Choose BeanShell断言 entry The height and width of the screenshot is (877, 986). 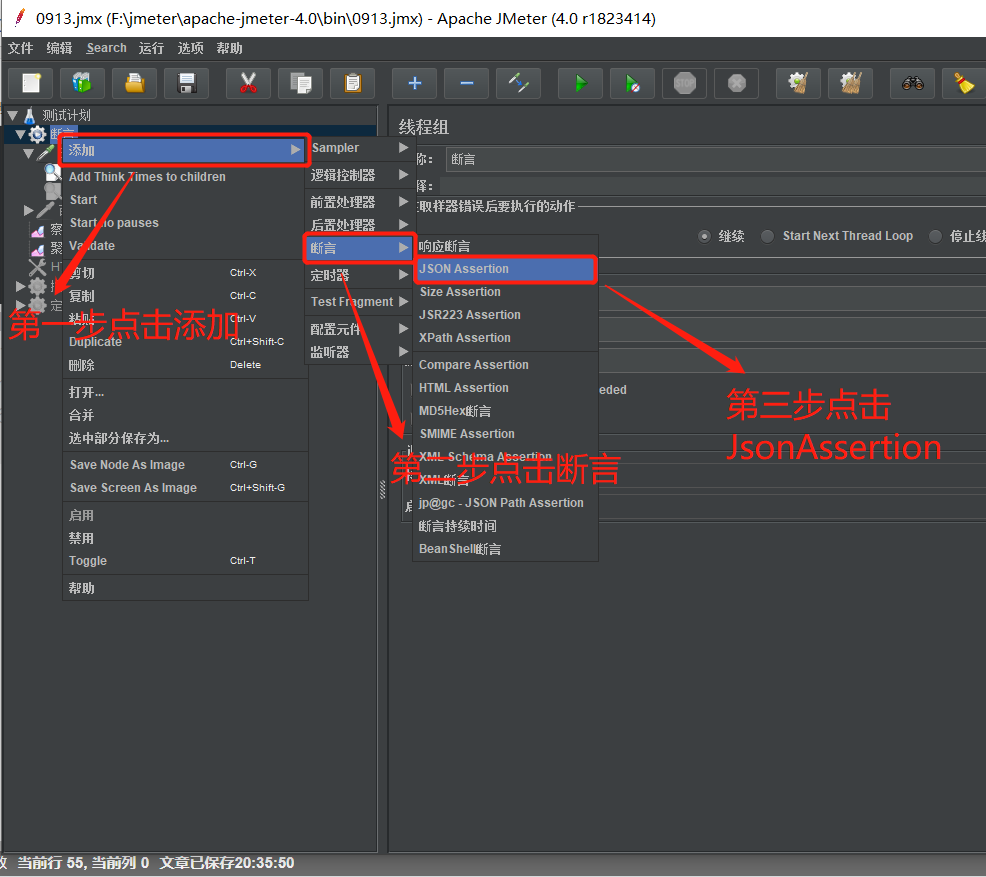[506, 549]
